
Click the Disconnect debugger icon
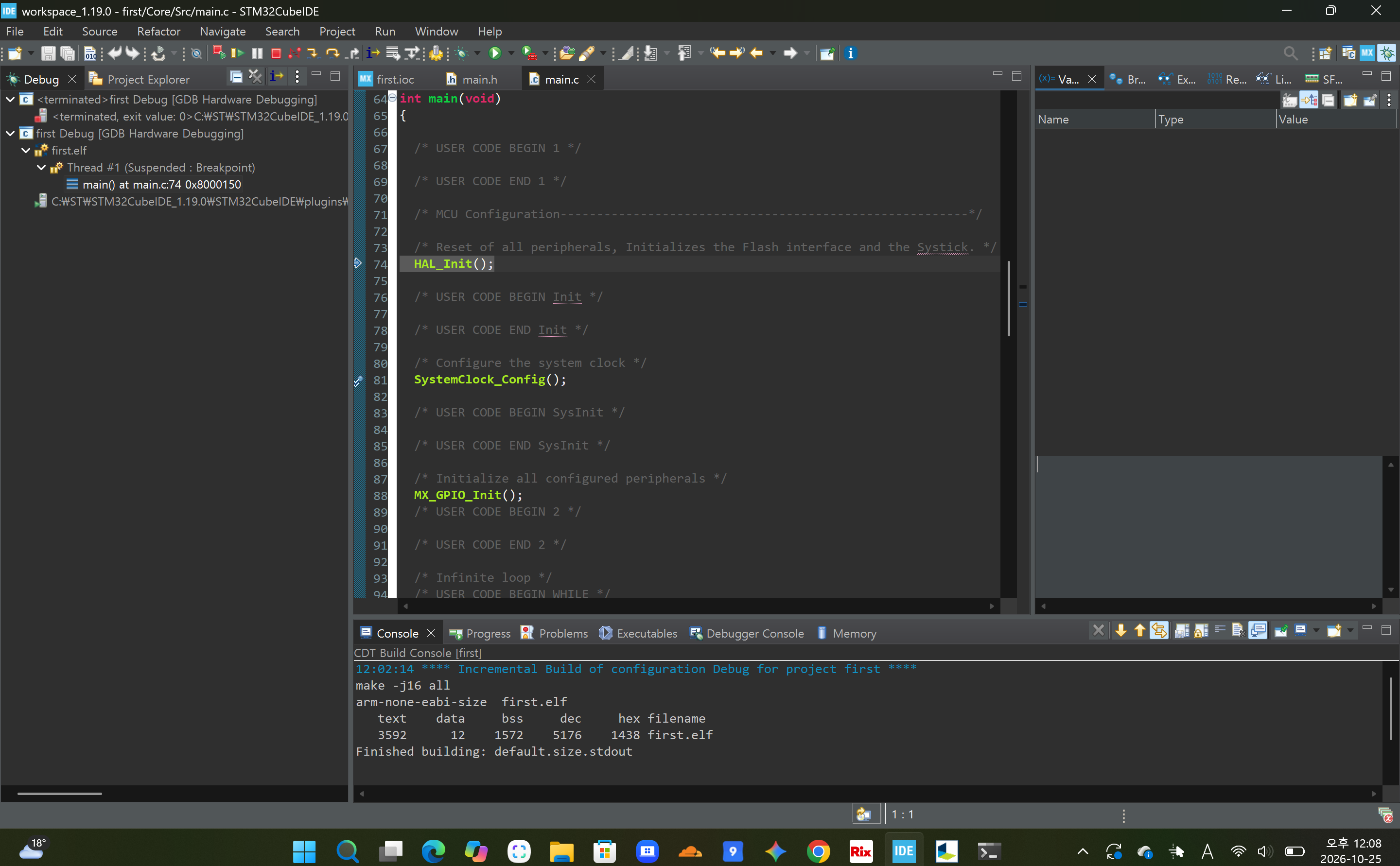pos(295,53)
